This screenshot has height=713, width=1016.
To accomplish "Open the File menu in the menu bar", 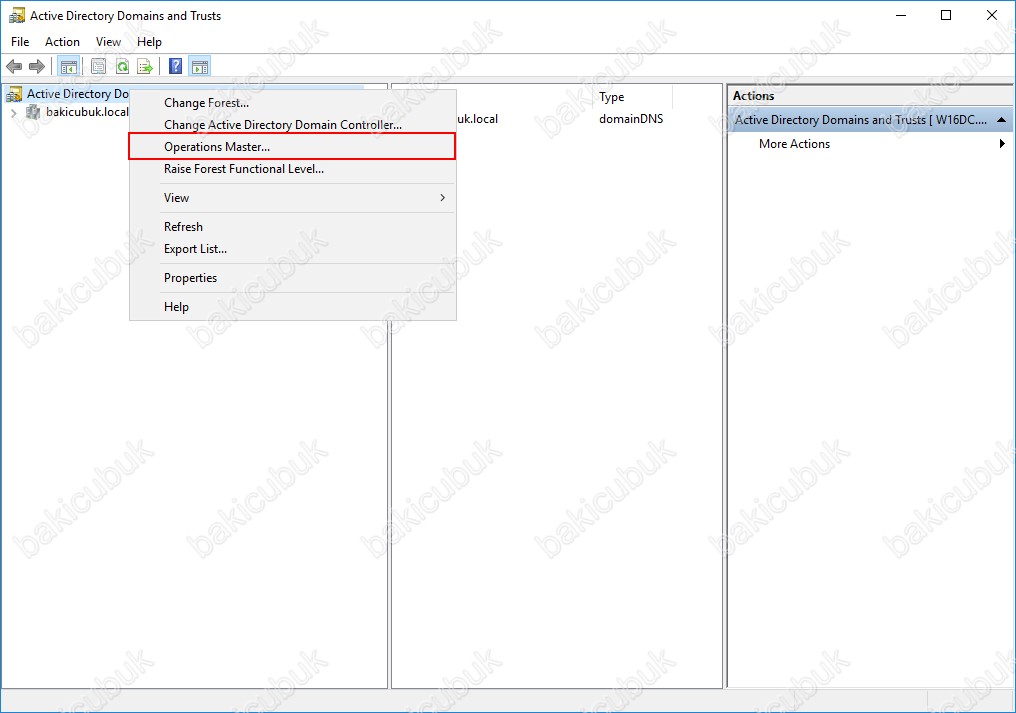I will click(20, 41).
